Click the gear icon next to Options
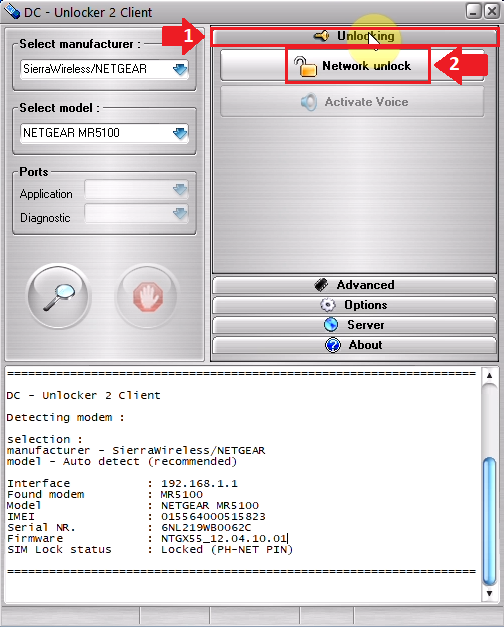The width and height of the screenshot is (504, 627). click(328, 305)
